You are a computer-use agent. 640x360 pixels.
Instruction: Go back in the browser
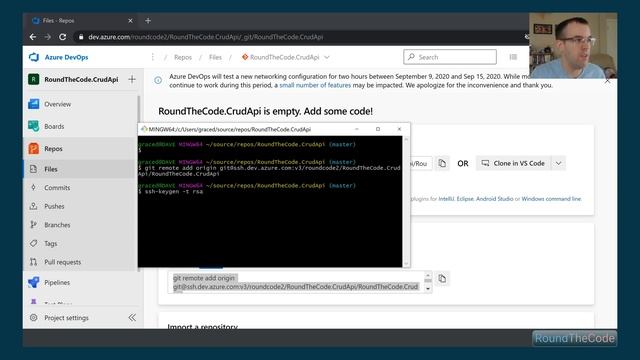(33, 37)
